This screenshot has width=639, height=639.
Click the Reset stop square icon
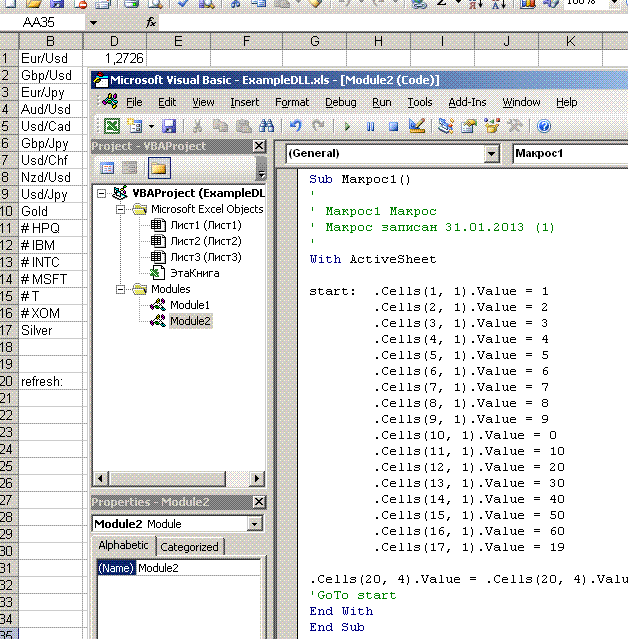[x=393, y=127]
